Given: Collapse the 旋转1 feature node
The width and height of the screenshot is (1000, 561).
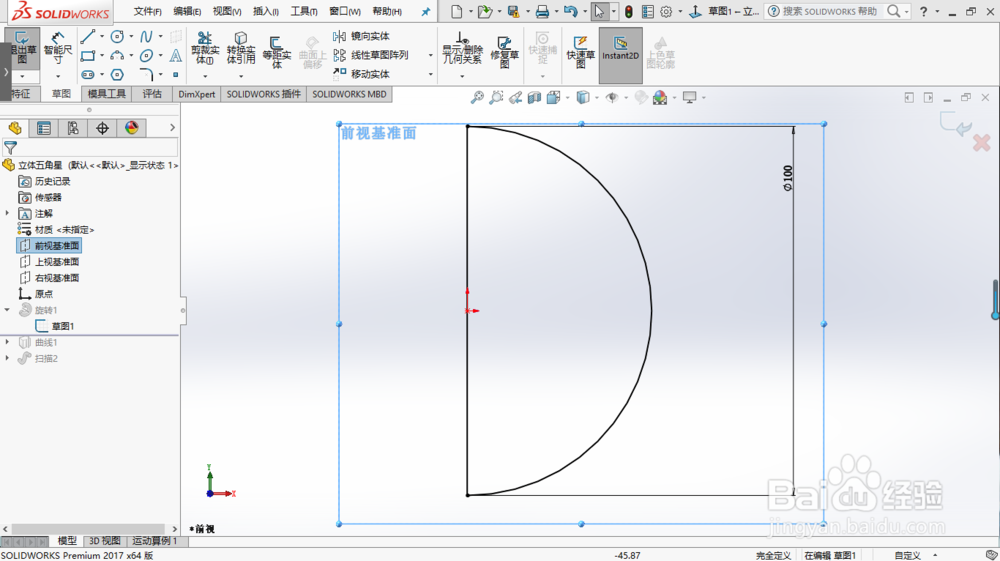Looking at the screenshot, I should click(x=8, y=310).
